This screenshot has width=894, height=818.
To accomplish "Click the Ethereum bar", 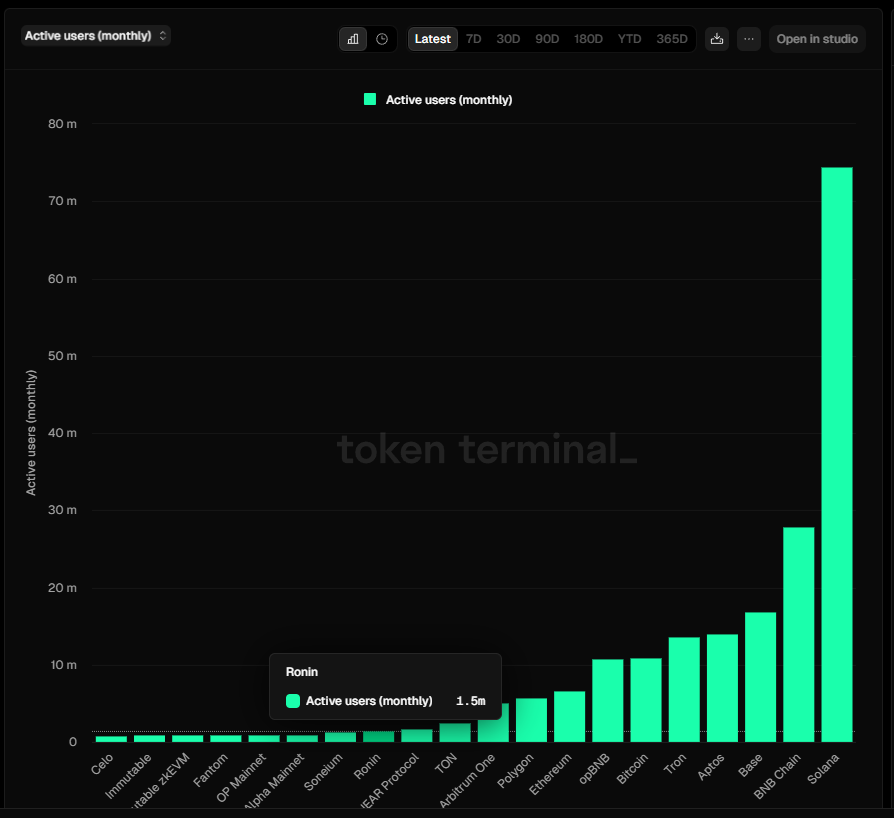I will pos(569,717).
